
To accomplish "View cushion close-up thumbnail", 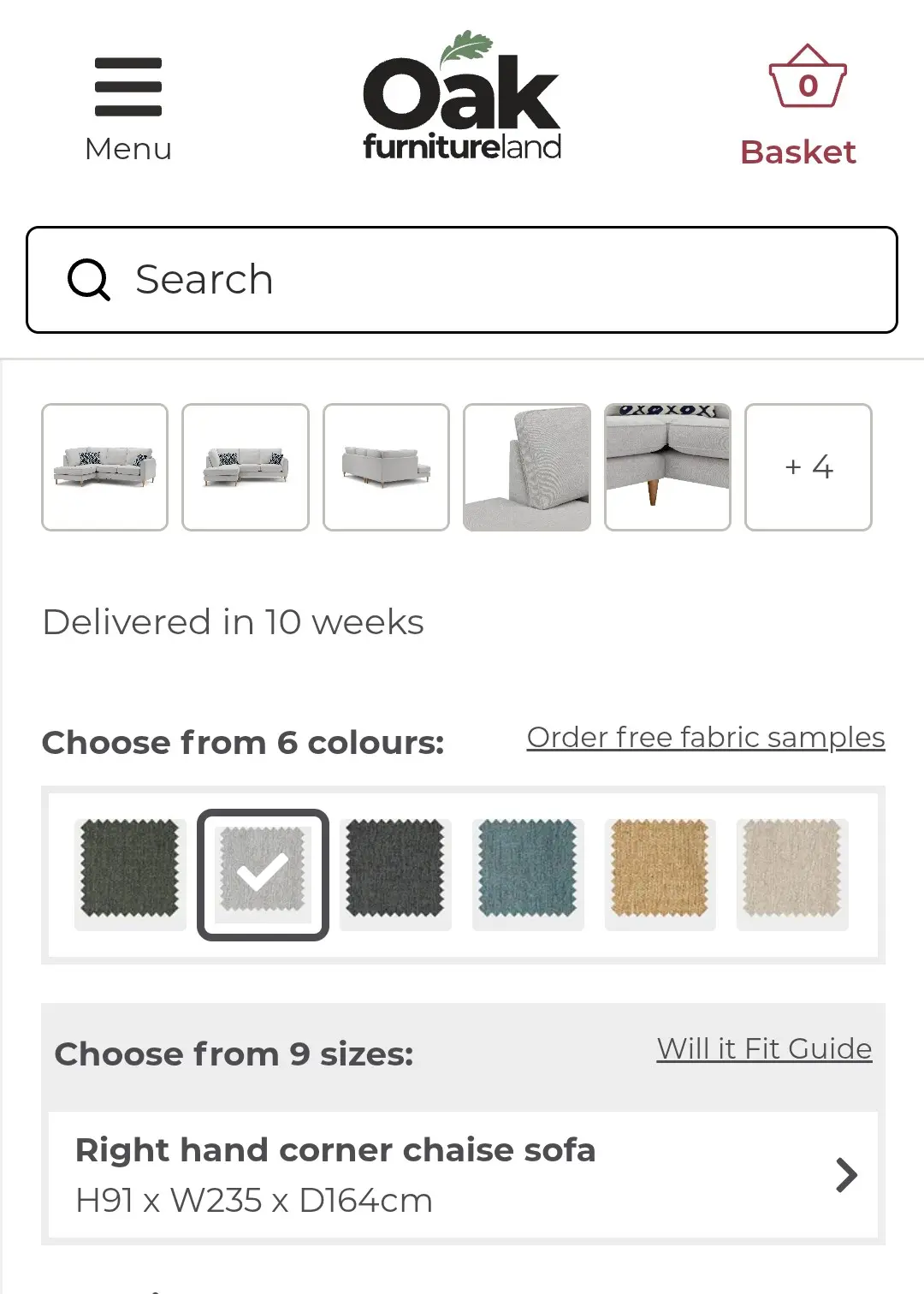I will coord(527,467).
